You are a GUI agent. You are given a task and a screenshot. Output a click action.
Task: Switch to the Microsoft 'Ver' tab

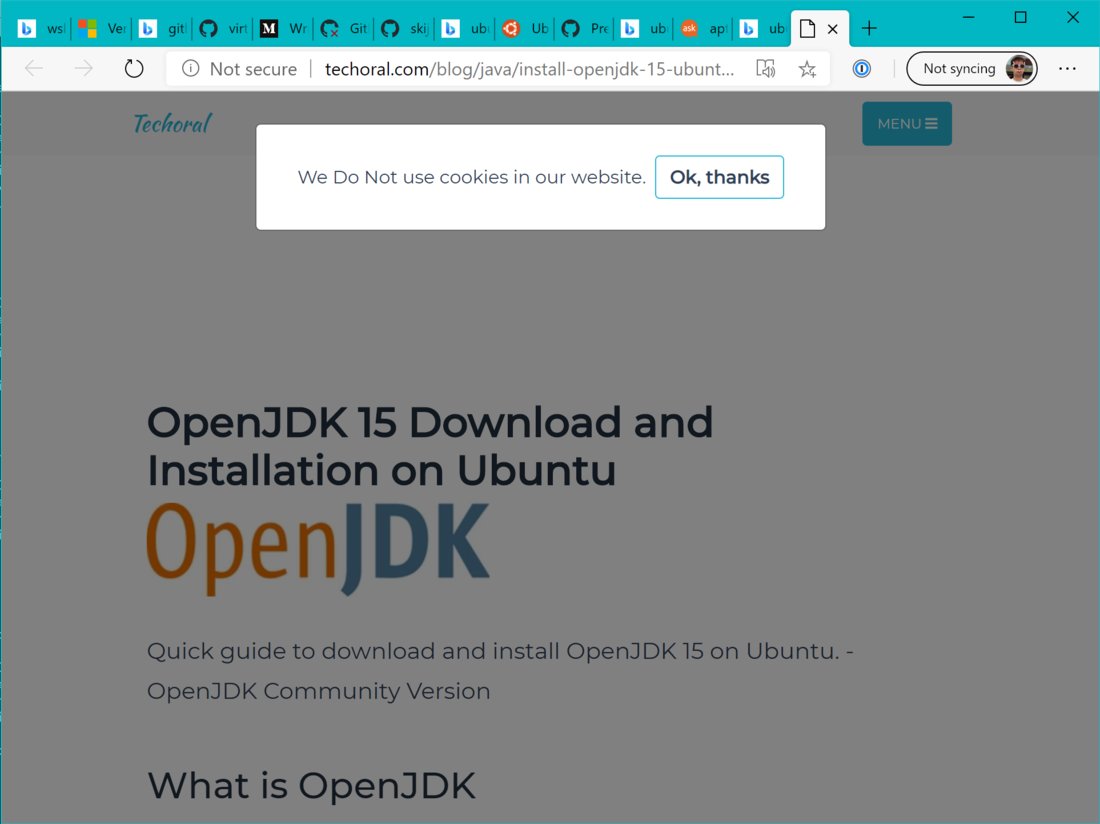[102, 29]
